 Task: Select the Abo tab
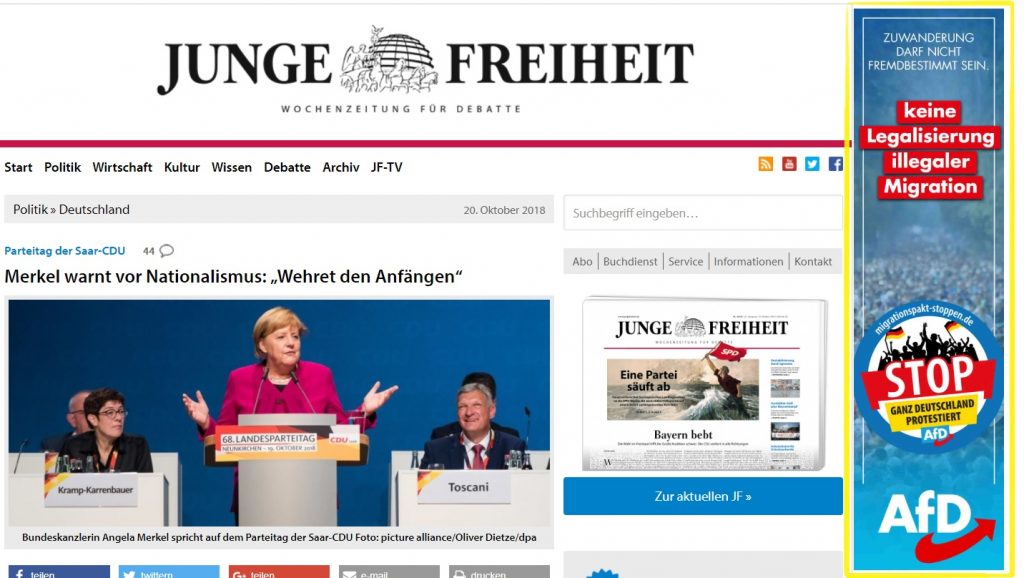[582, 261]
